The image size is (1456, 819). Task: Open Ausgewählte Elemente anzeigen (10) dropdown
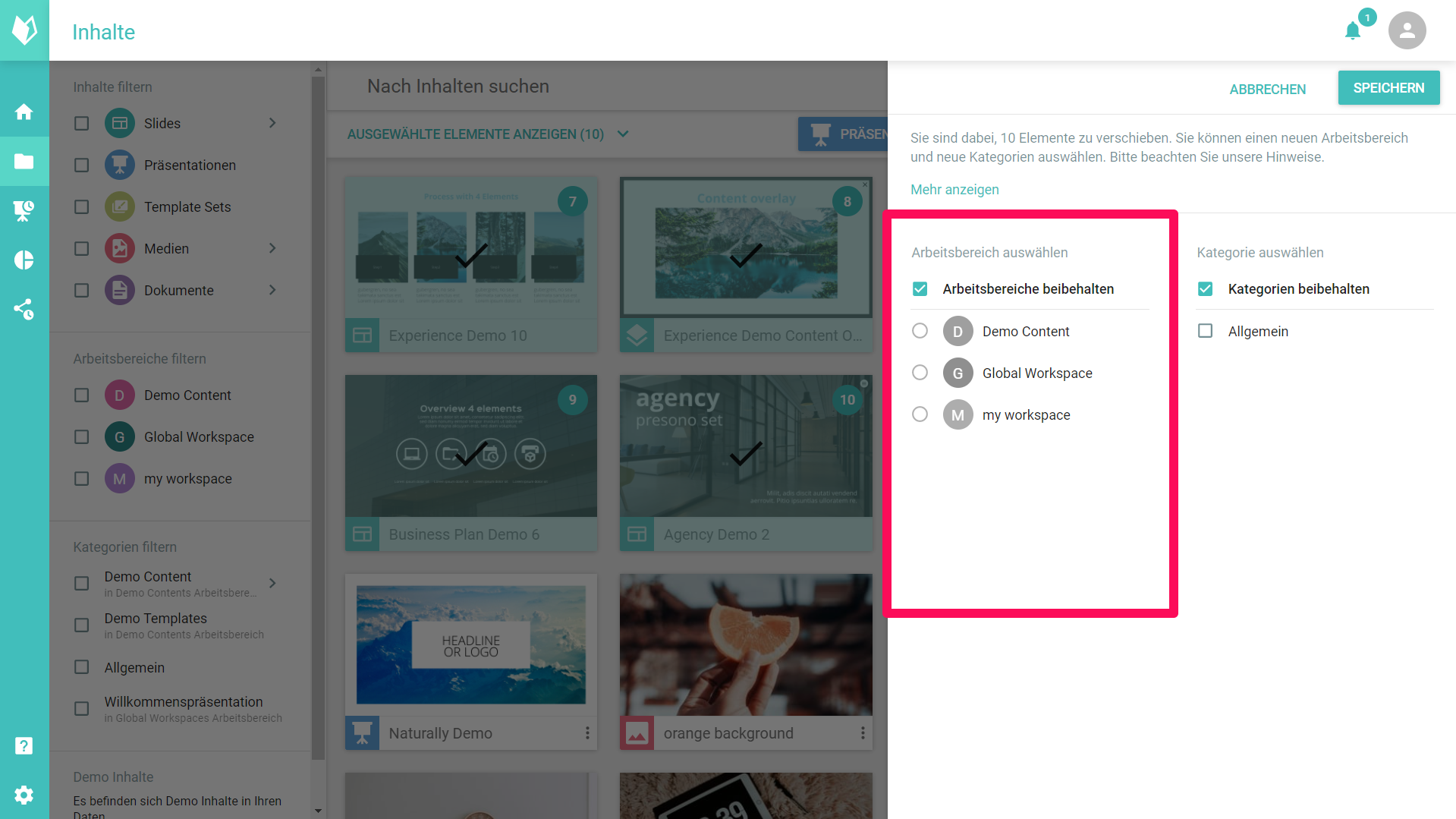click(488, 134)
